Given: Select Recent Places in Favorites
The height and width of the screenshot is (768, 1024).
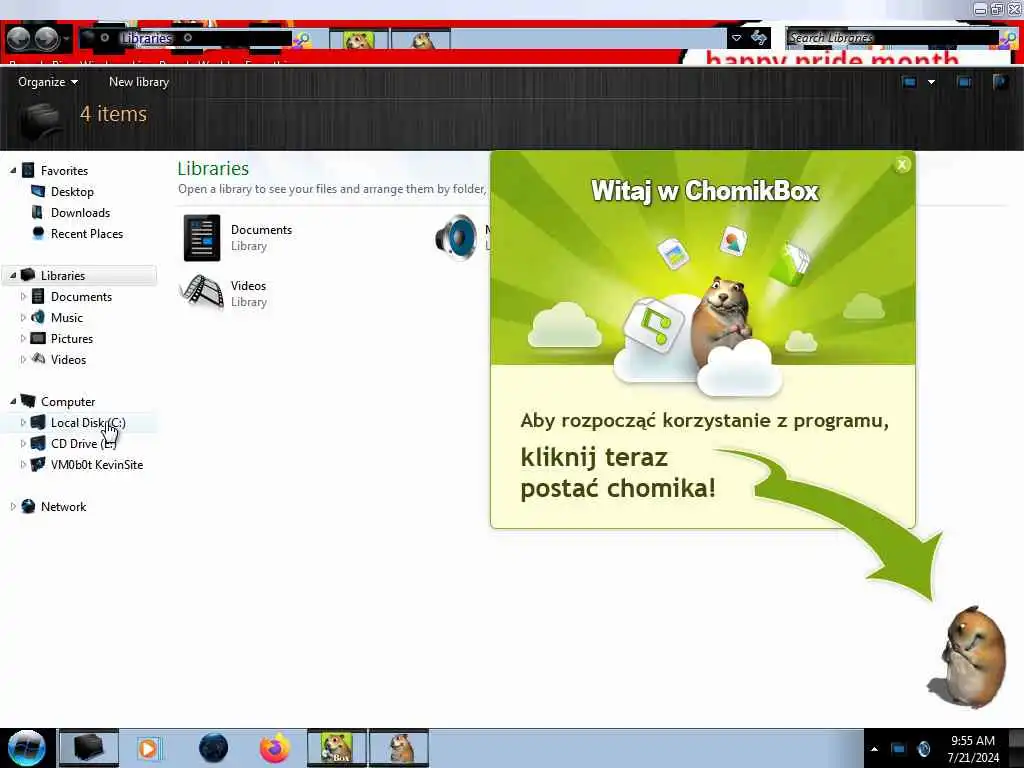Looking at the screenshot, I should tap(87, 234).
